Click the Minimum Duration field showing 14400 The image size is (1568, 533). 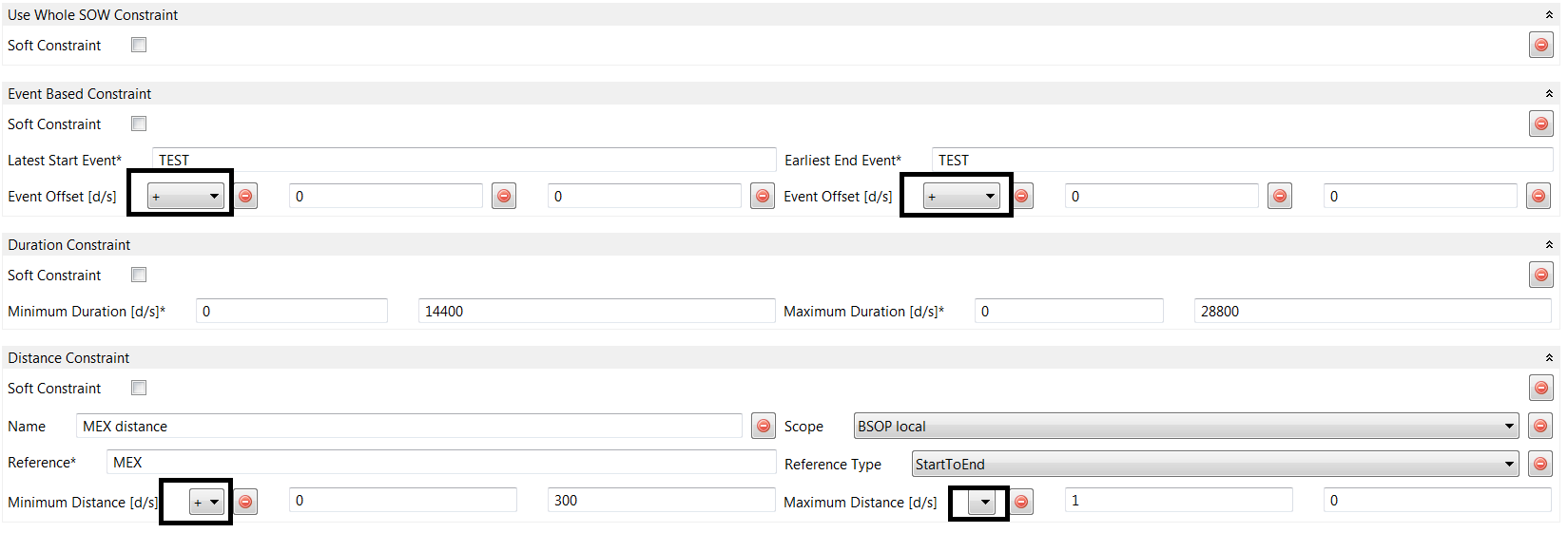point(596,311)
